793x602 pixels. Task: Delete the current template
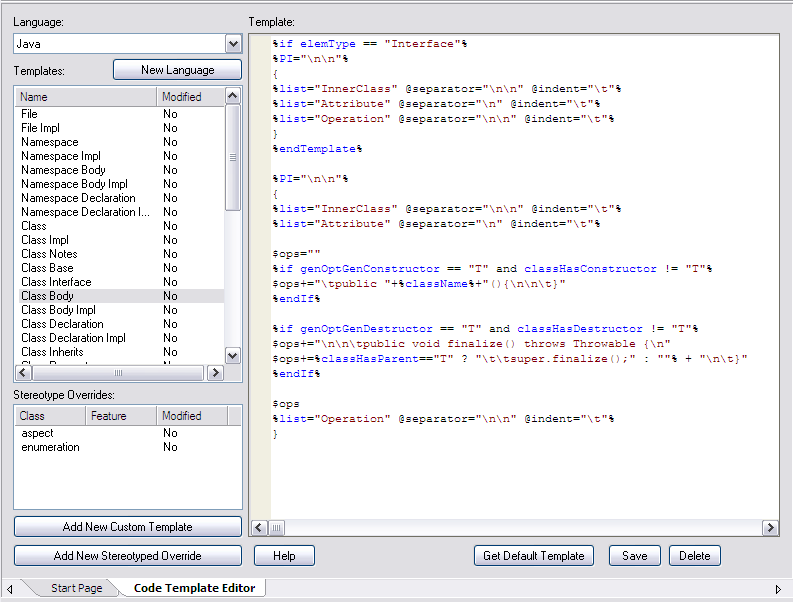click(694, 555)
